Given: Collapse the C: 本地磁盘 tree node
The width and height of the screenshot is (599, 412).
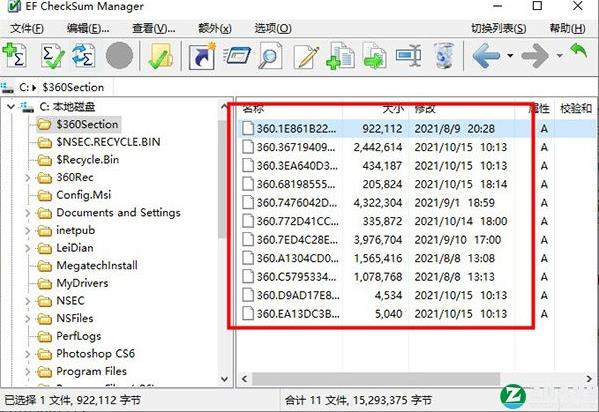Looking at the screenshot, I should coord(11,107).
